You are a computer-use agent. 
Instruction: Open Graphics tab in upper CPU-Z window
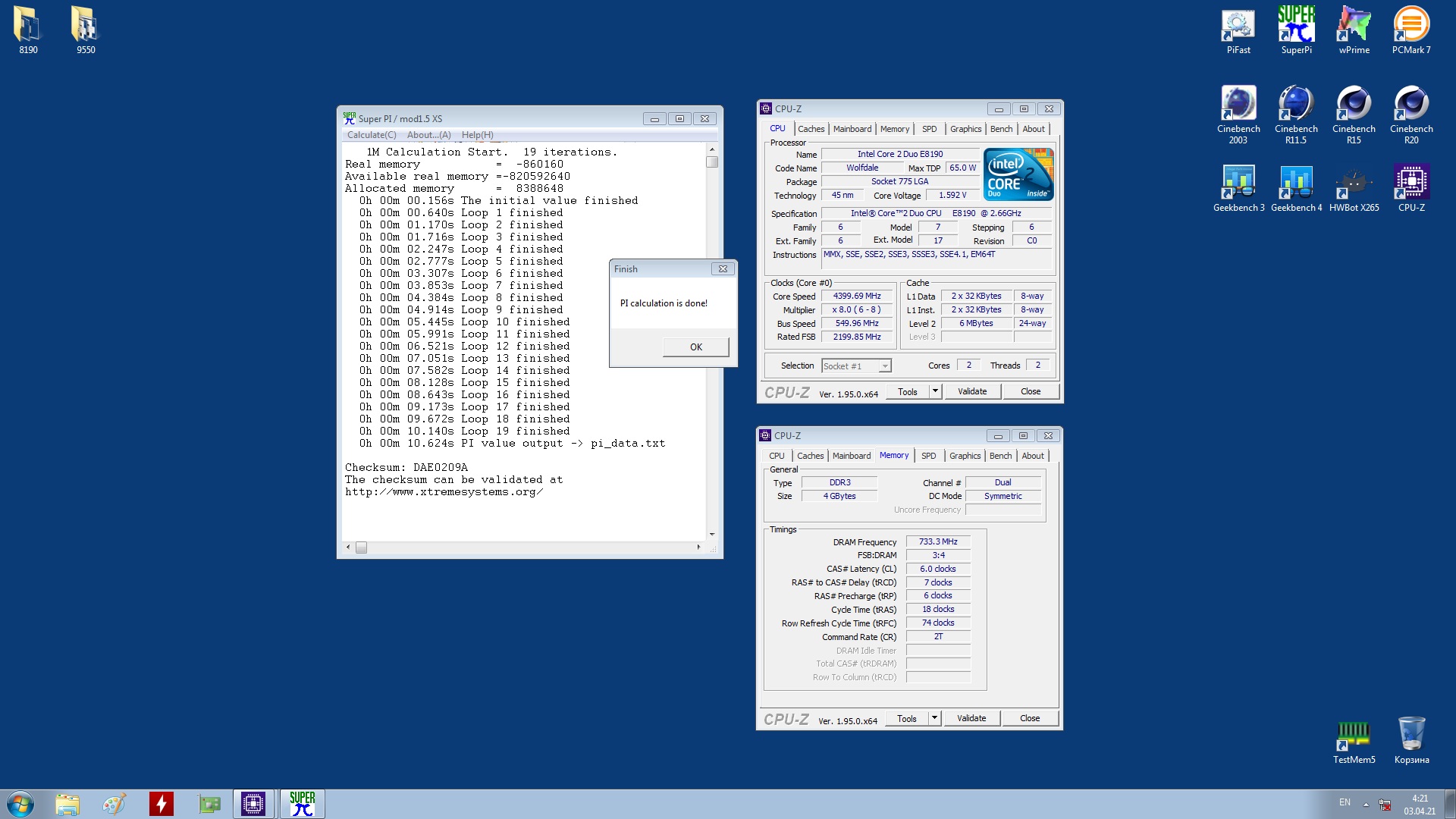coord(965,129)
